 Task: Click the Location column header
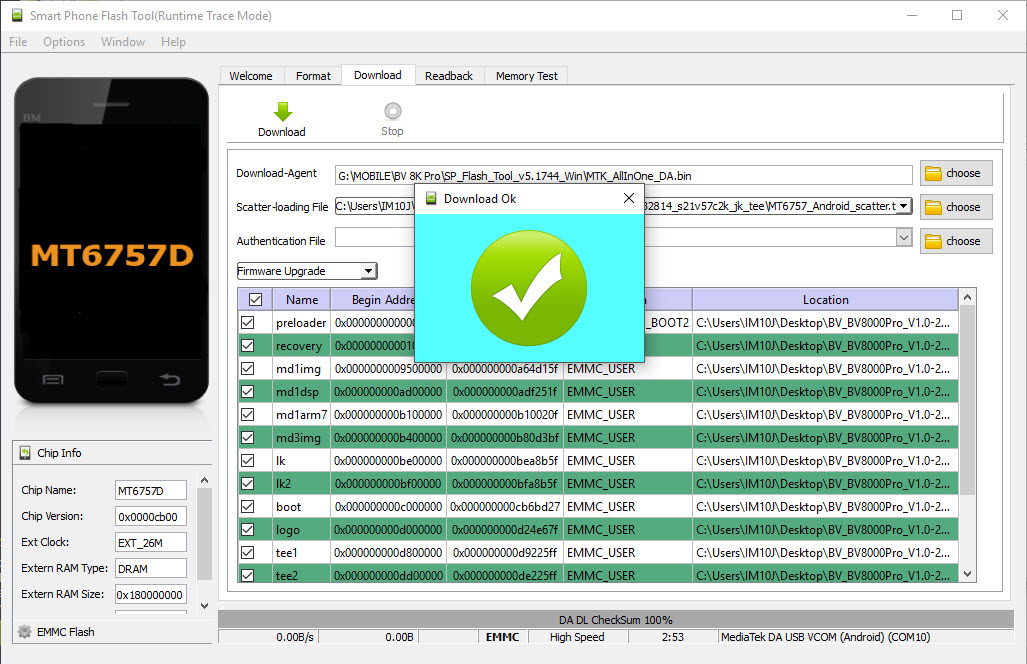tap(825, 299)
